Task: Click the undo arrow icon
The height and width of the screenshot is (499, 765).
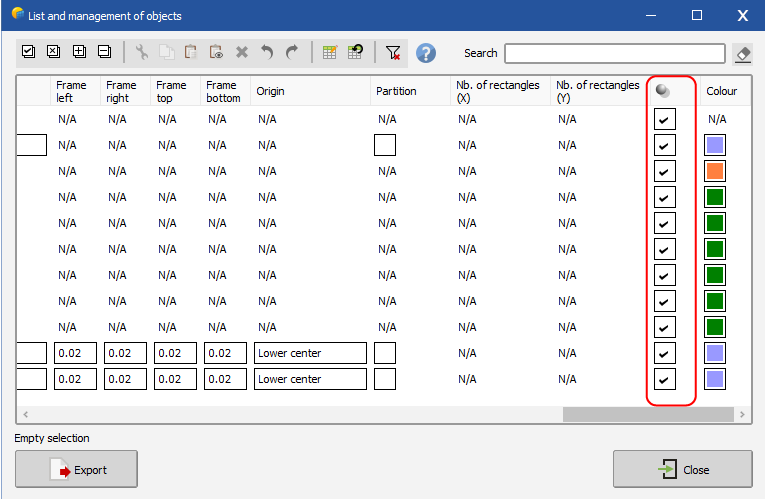Action: pyautogui.click(x=267, y=52)
